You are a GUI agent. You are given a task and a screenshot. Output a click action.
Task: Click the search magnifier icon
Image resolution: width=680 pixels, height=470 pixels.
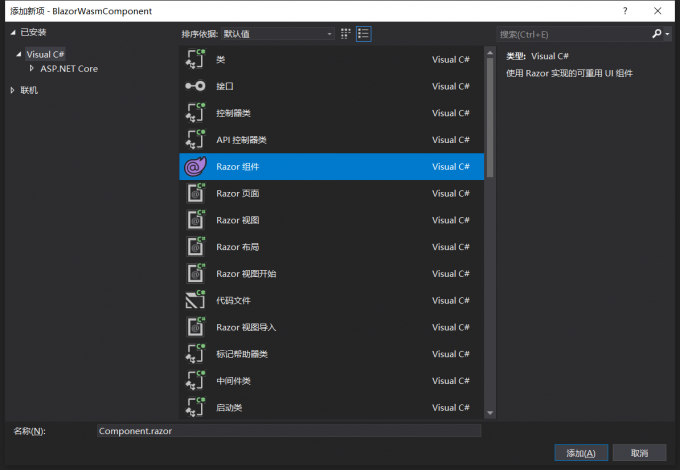657,34
